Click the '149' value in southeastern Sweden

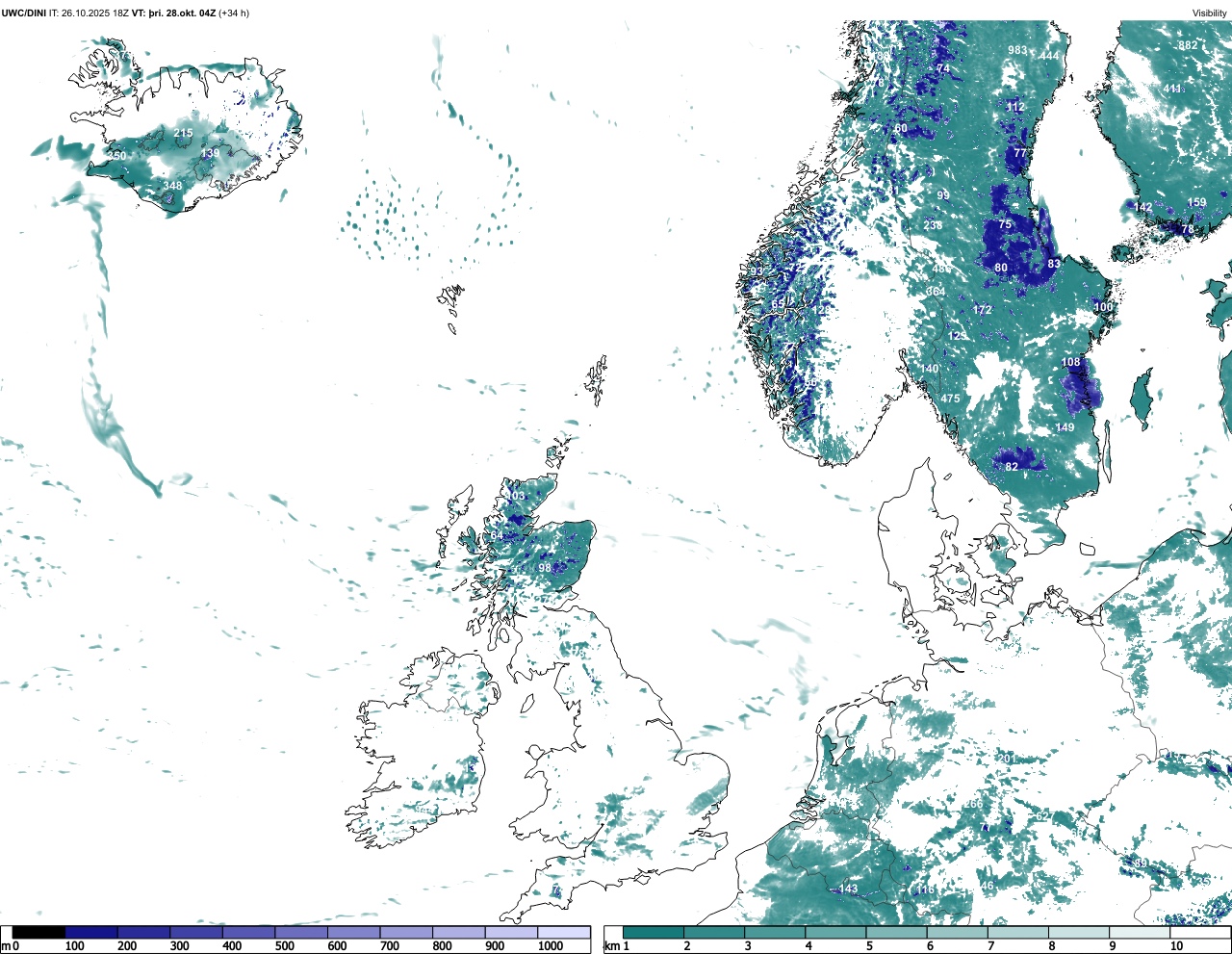(1065, 427)
